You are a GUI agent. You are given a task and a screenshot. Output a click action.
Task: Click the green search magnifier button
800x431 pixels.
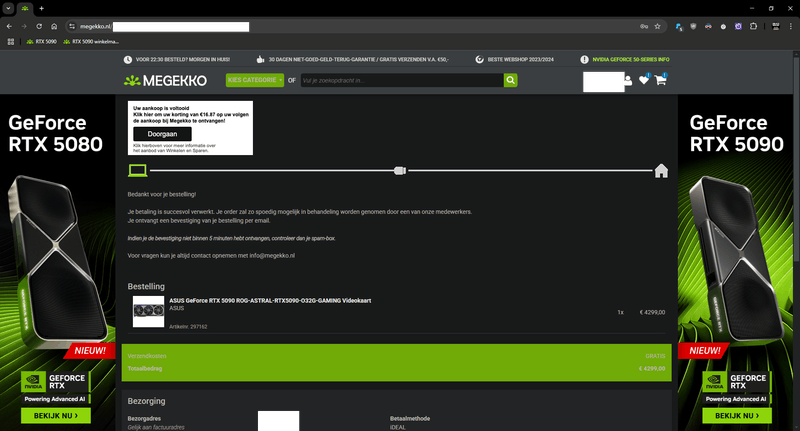(510, 80)
